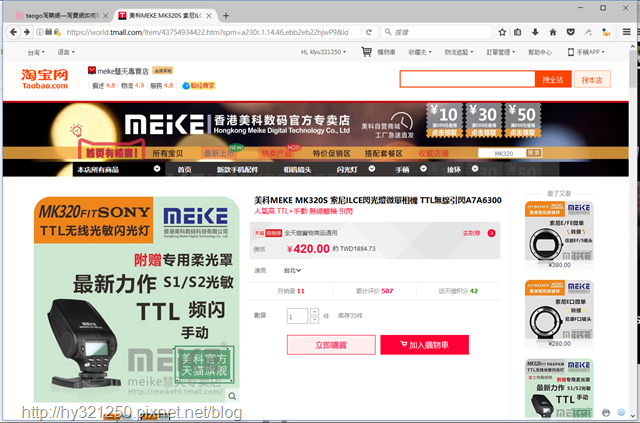Open the 台灣 region dropdown

36,52
